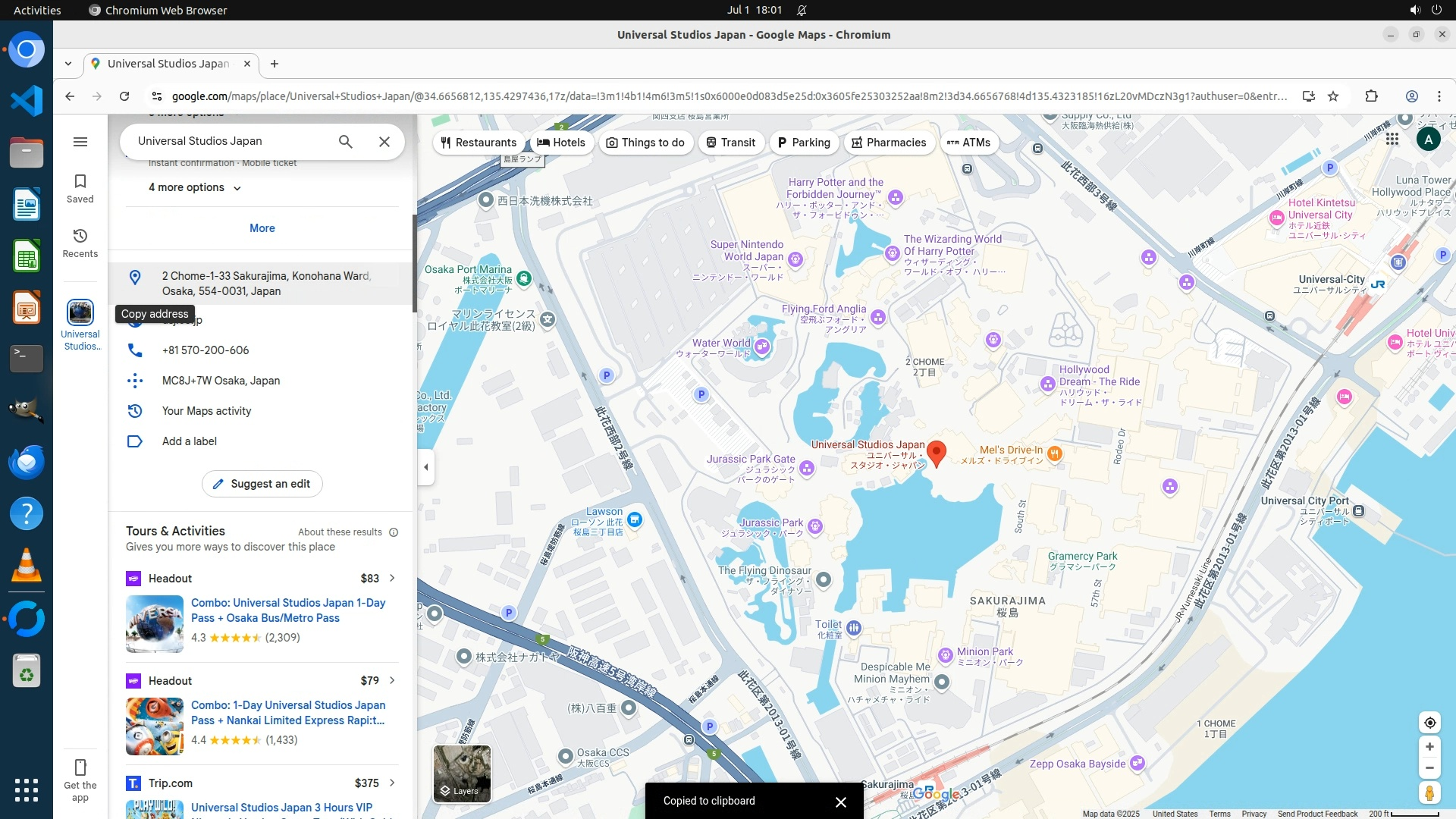This screenshot has height=819, width=1456.
Task: Click the search magnifier icon
Action: coord(346,142)
